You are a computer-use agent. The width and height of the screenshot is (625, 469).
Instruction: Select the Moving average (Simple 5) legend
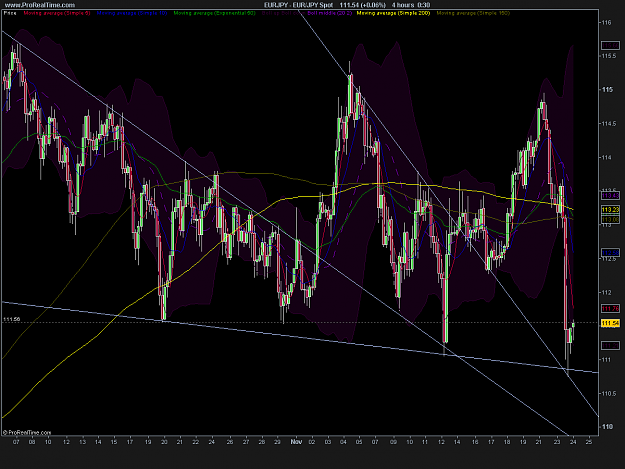click(57, 13)
